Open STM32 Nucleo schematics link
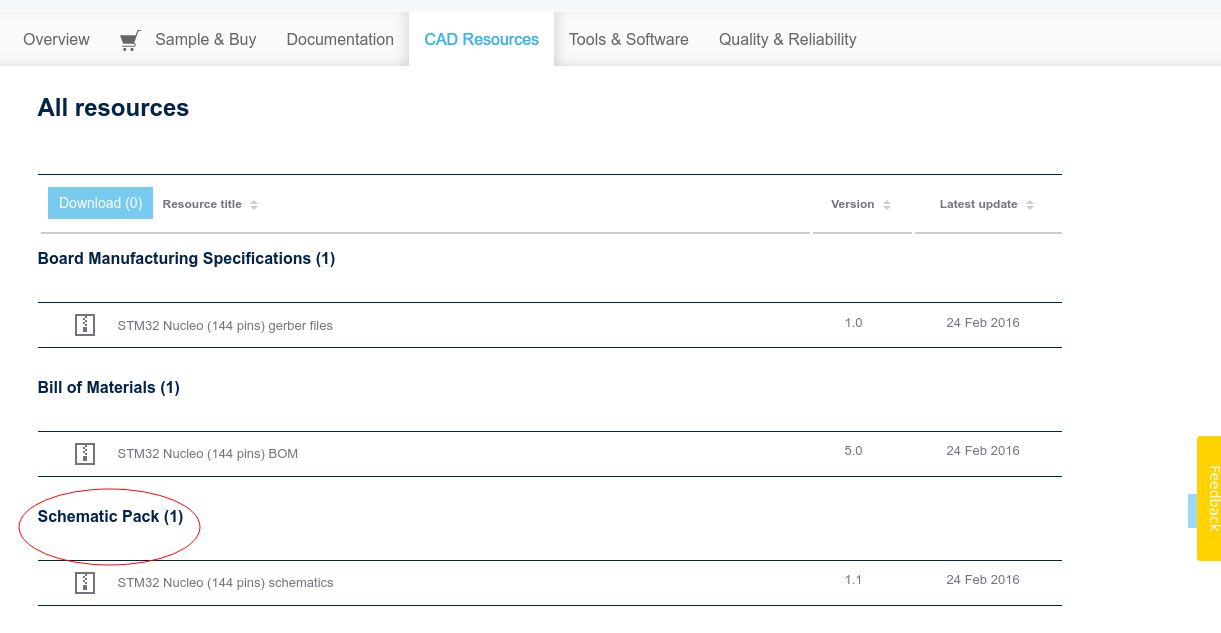1221x633 pixels. 225,583
